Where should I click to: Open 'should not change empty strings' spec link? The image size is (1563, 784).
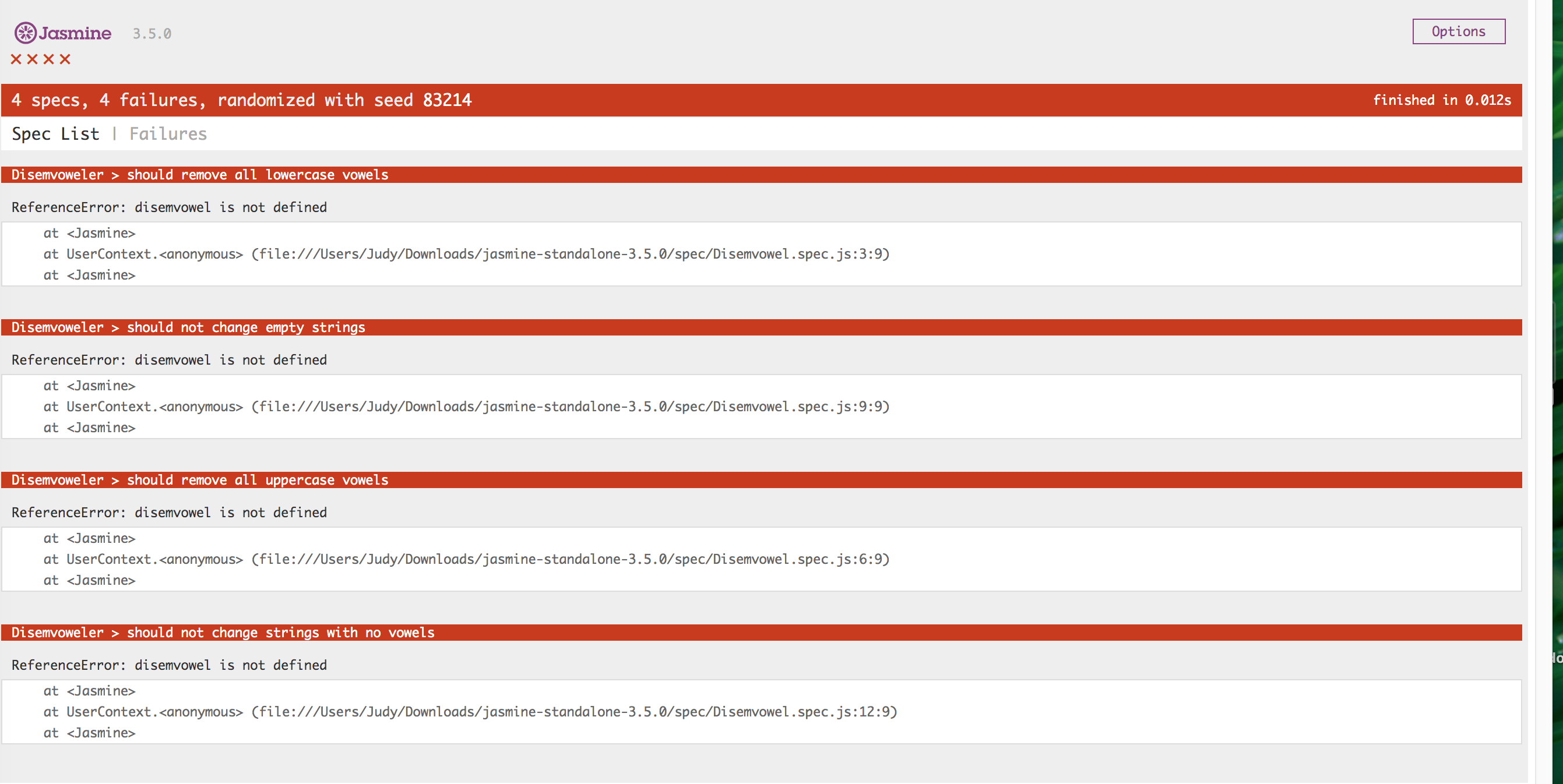(x=246, y=327)
